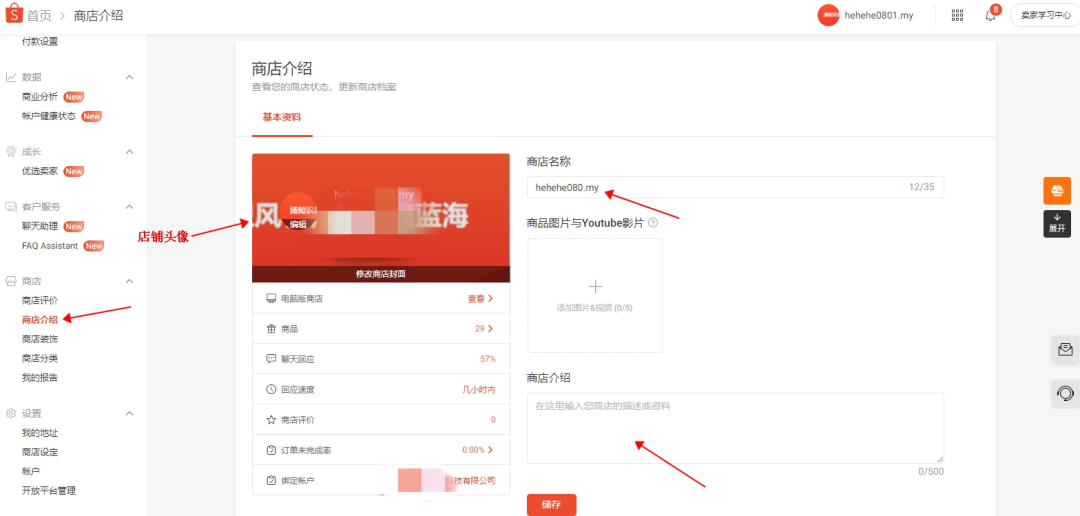Click the 商店评价 star icon
This screenshot has width=1080, height=516.
(271, 420)
